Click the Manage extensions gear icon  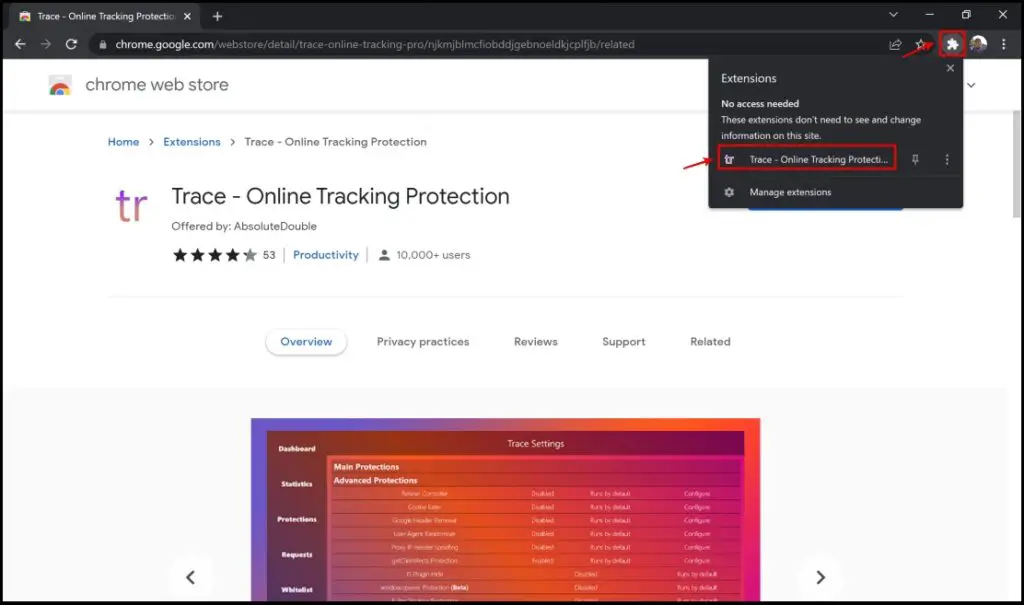pyautogui.click(x=729, y=192)
